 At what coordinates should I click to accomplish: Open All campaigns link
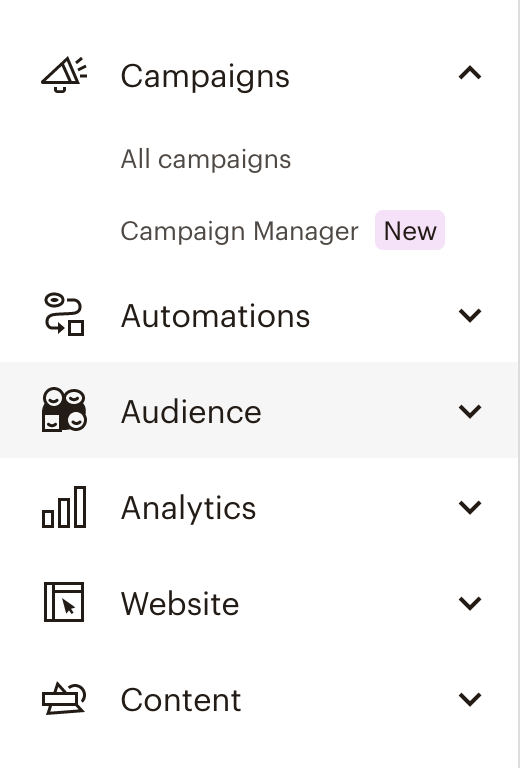(x=206, y=160)
